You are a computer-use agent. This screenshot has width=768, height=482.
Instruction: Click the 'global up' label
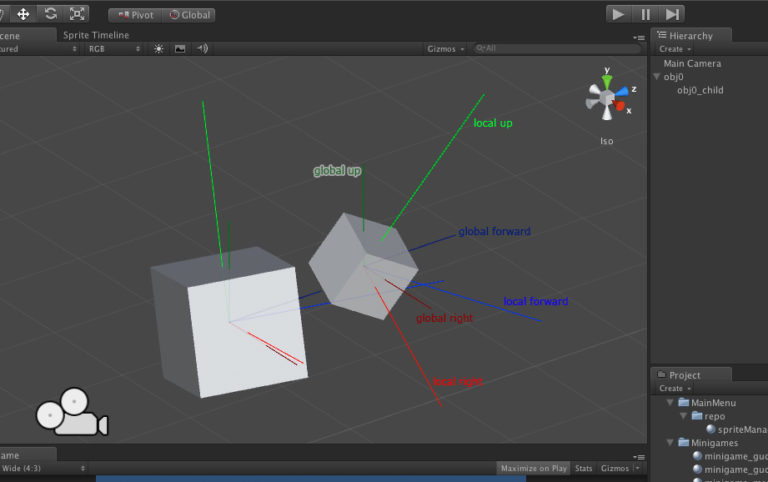click(x=337, y=171)
